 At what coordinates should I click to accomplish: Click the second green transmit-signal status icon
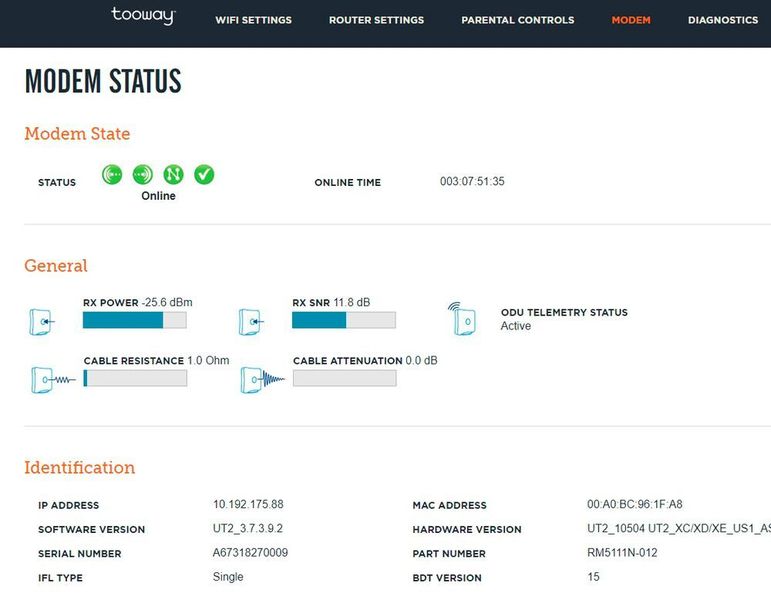(x=143, y=175)
